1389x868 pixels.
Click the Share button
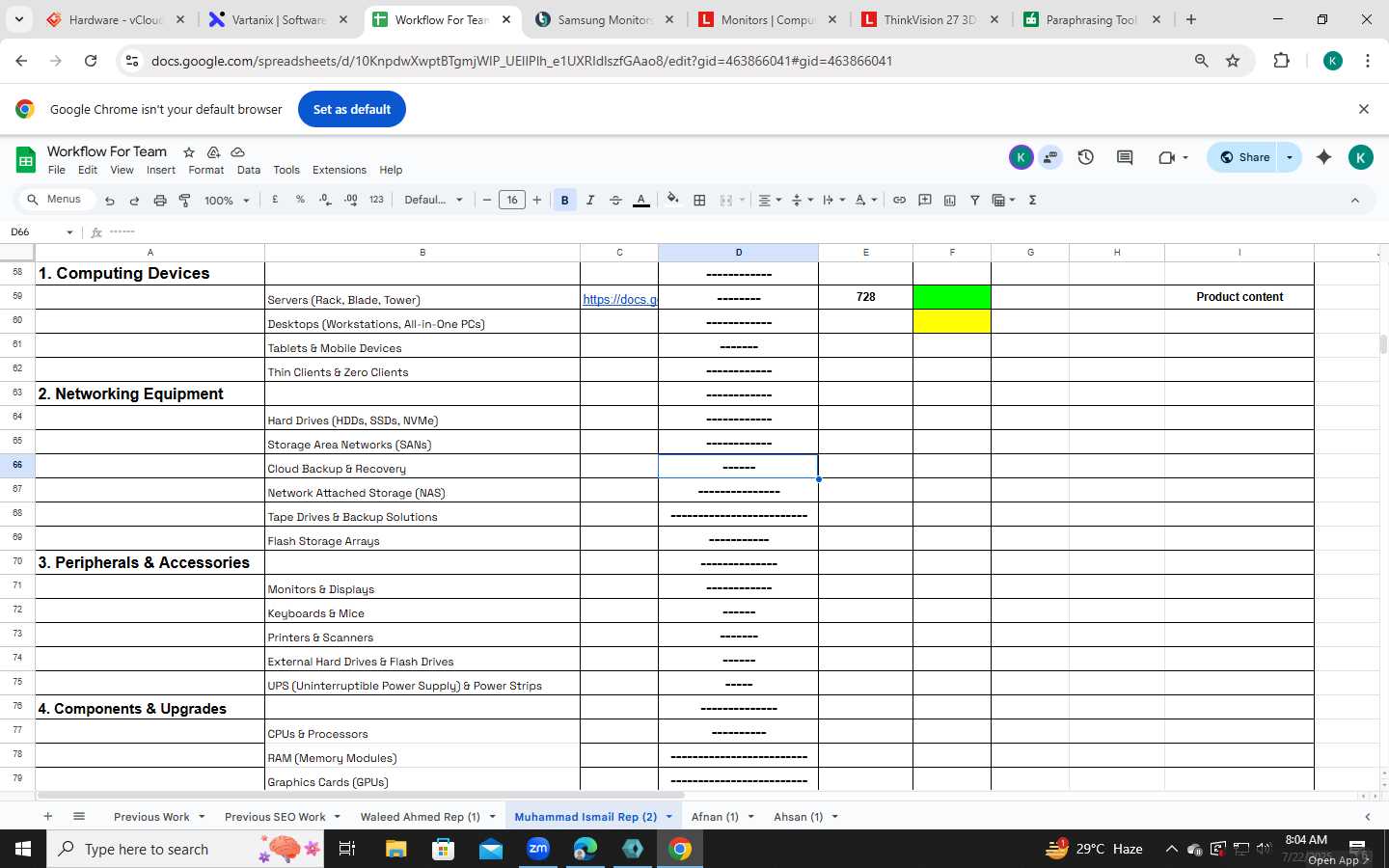(1244, 157)
